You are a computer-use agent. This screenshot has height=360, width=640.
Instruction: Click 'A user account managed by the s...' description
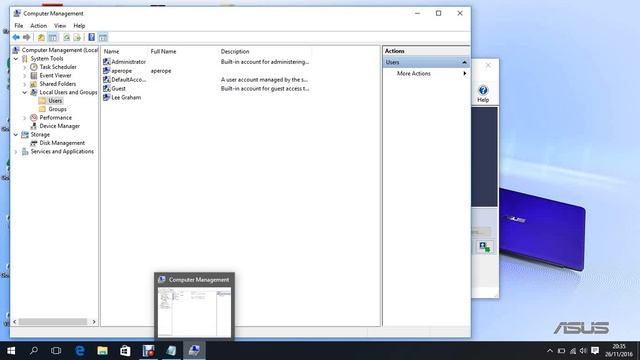(264, 80)
